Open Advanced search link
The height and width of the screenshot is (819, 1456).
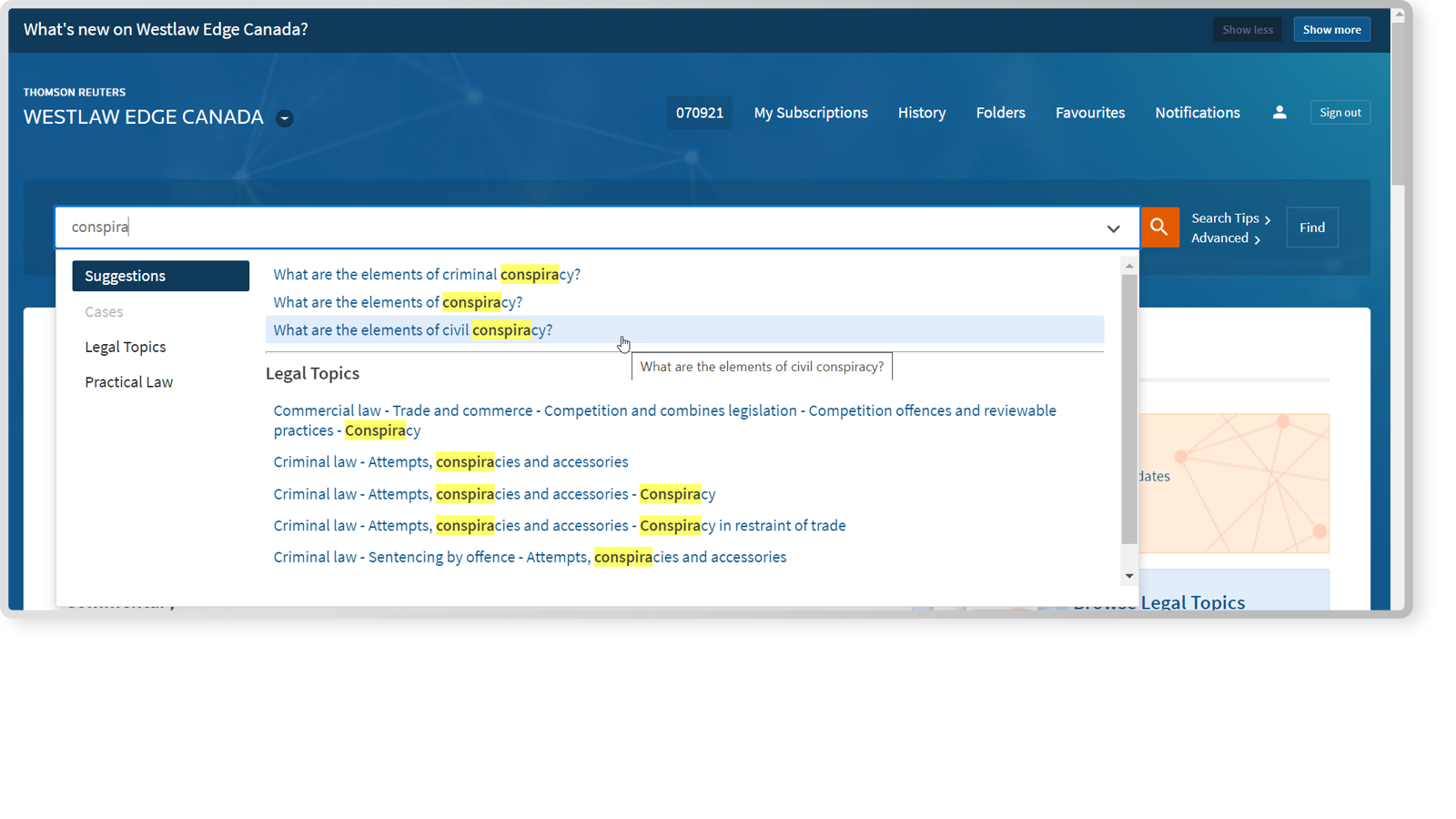click(1226, 238)
